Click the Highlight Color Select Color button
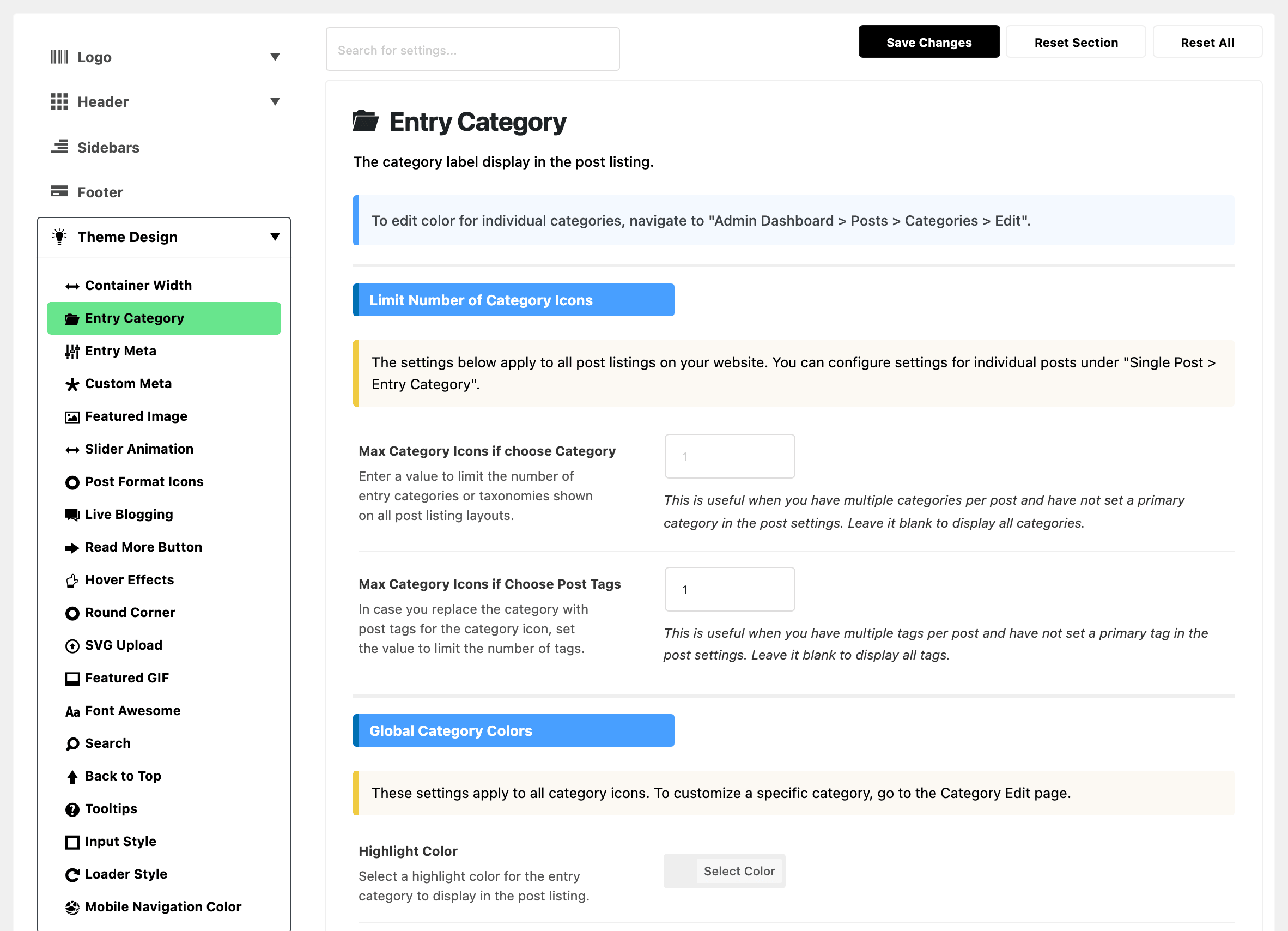 point(739,871)
